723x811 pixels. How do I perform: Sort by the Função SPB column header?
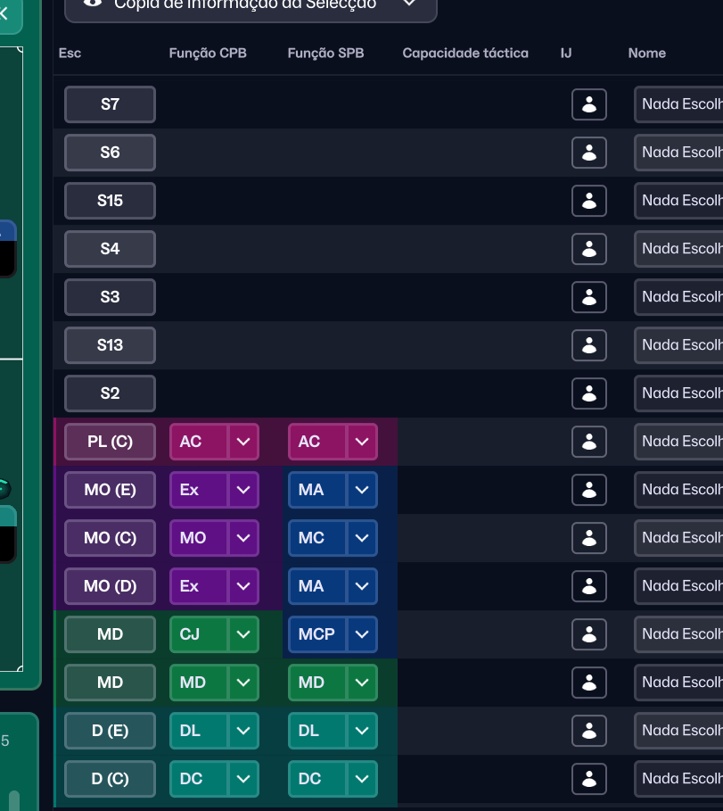click(x=326, y=53)
